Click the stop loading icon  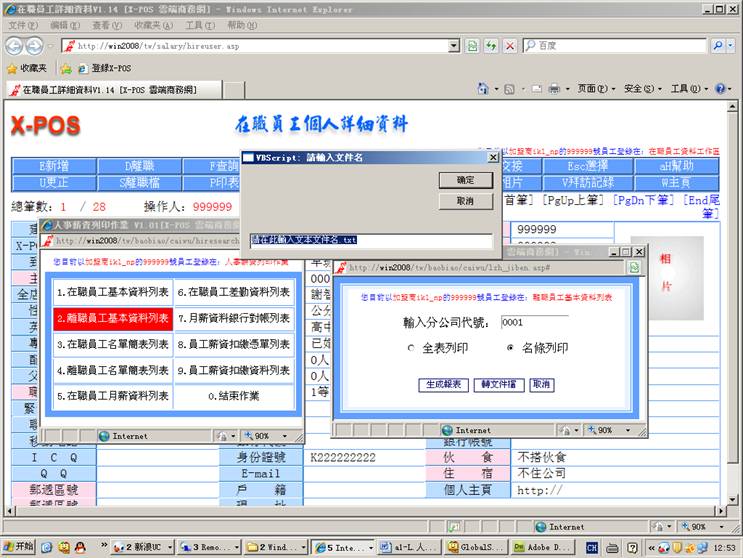[x=510, y=46]
